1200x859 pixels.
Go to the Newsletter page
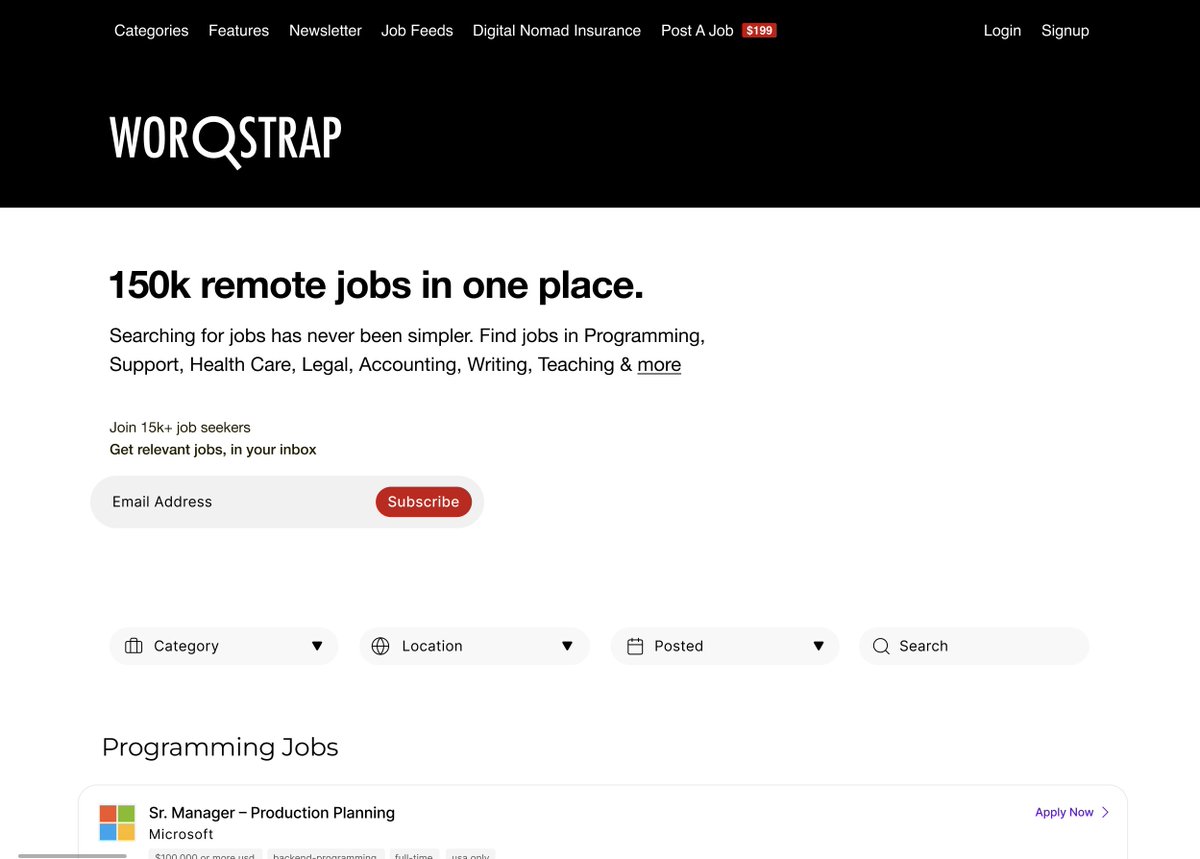325,31
